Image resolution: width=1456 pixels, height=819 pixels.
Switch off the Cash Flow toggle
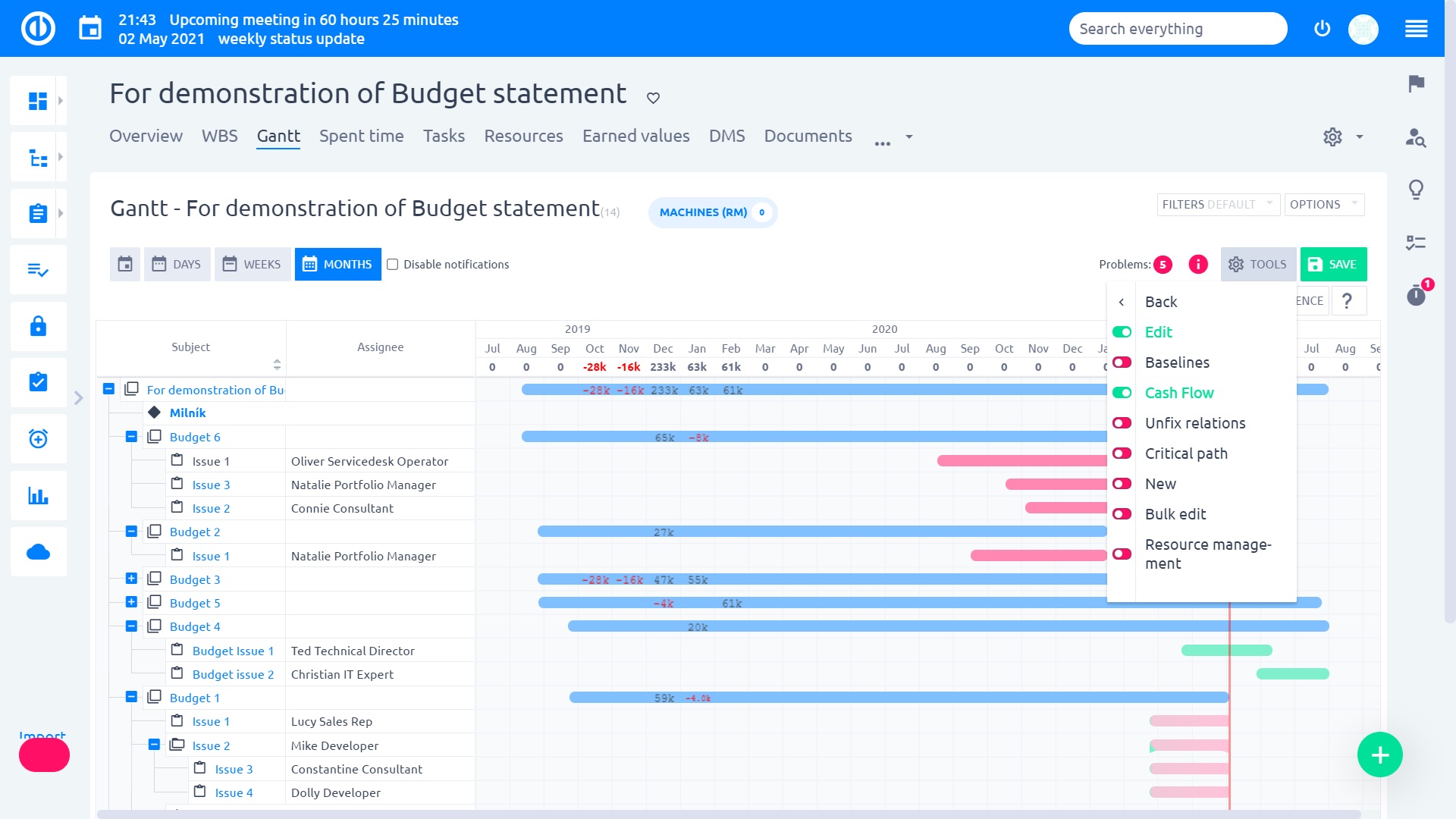(x=1122, y=393)
